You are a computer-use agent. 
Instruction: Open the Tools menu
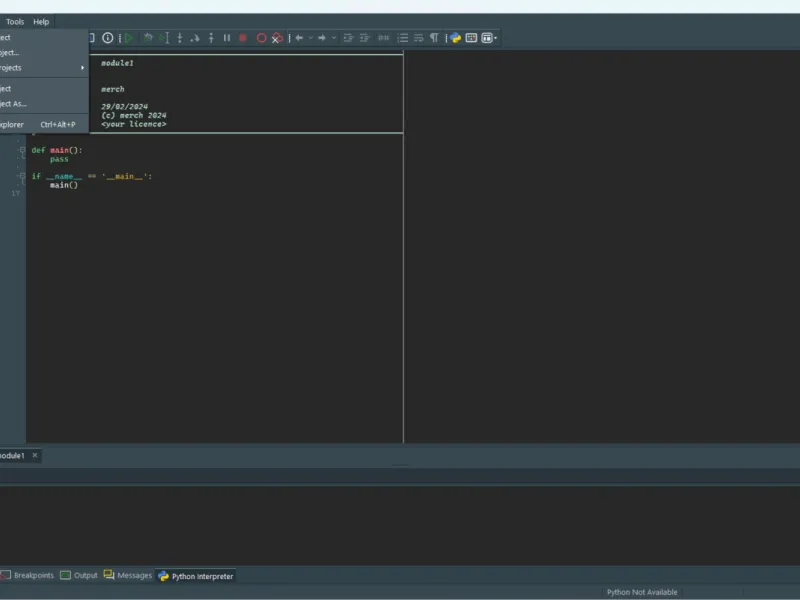click(x=15, y=21)
